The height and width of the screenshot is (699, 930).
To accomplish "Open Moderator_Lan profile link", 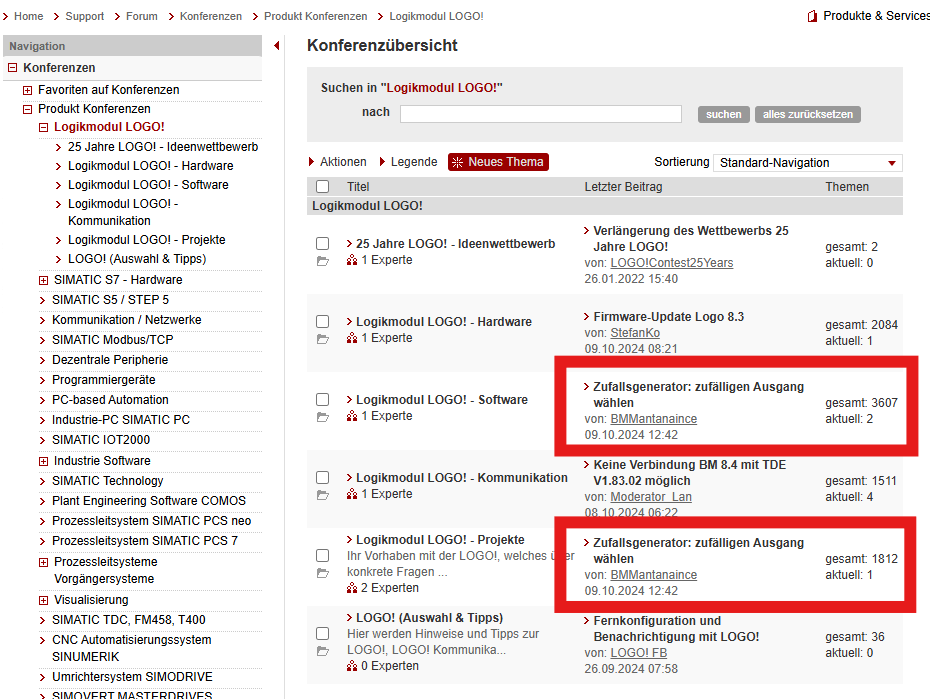I will point(651,497).
